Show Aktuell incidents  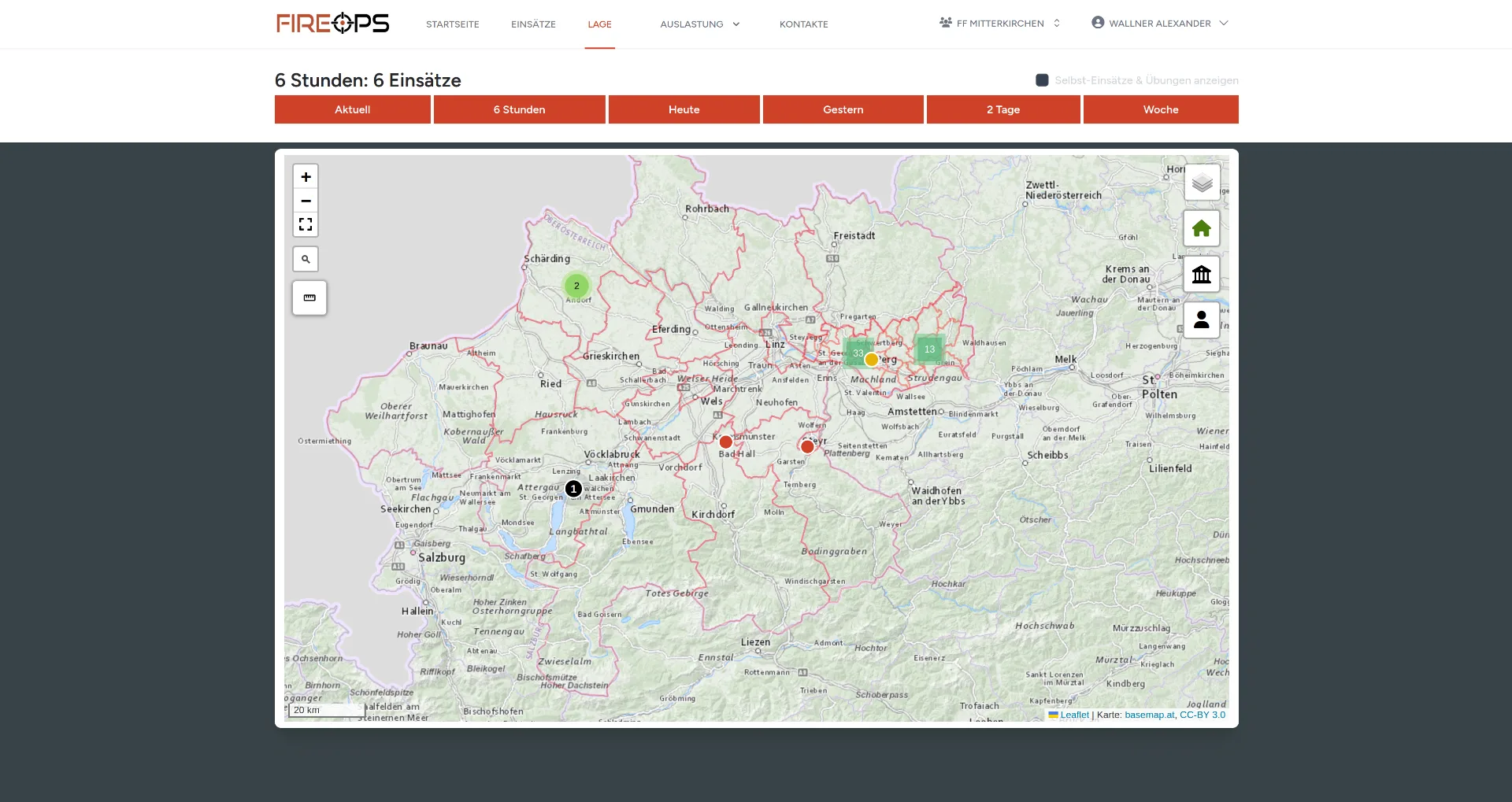coord(353,109)
